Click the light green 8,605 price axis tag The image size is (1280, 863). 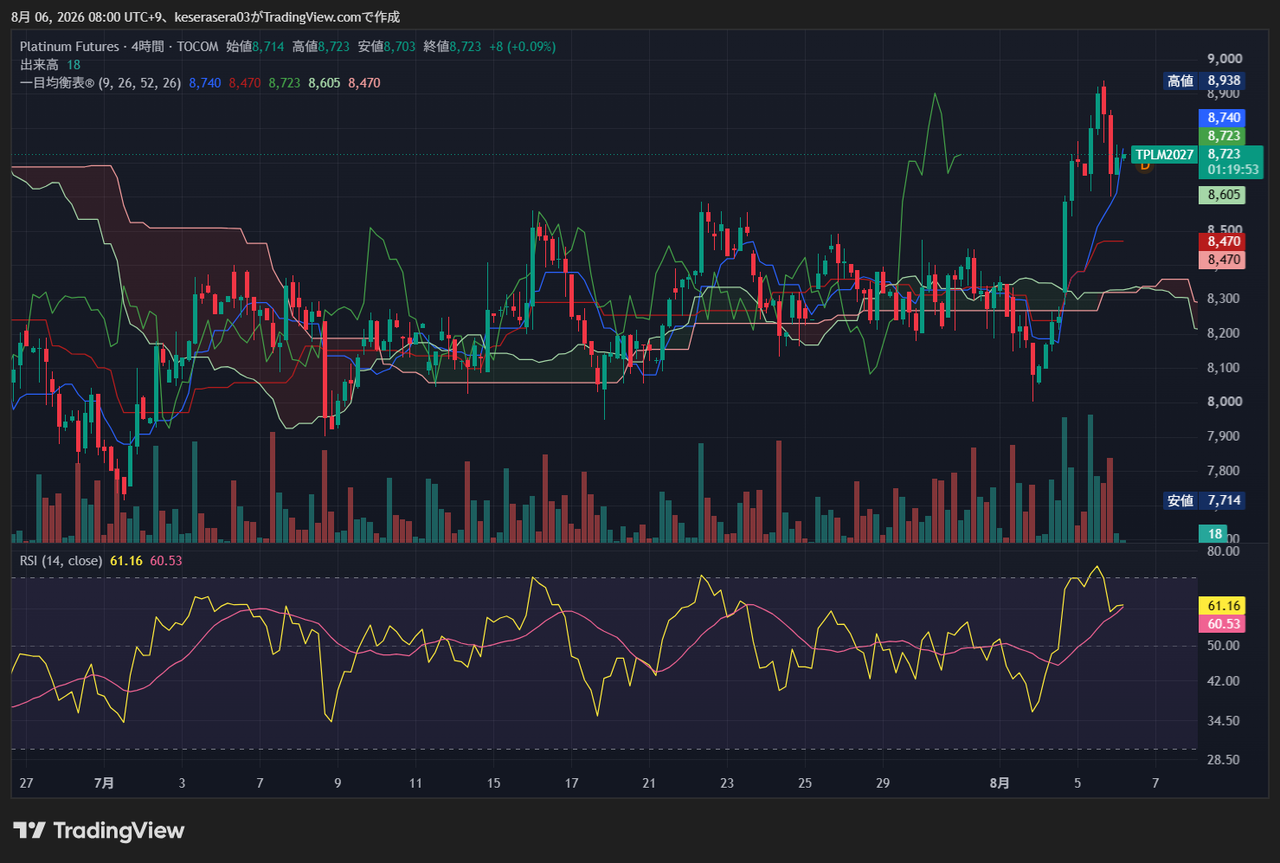tap(1223, 196)
